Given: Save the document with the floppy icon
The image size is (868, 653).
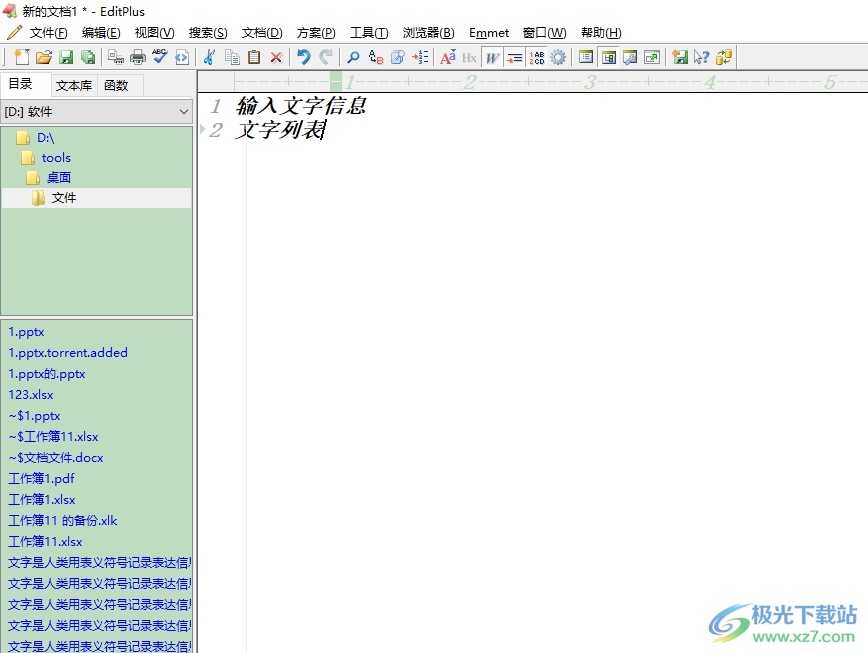Looking at the screenshot, I should [66, 58].
